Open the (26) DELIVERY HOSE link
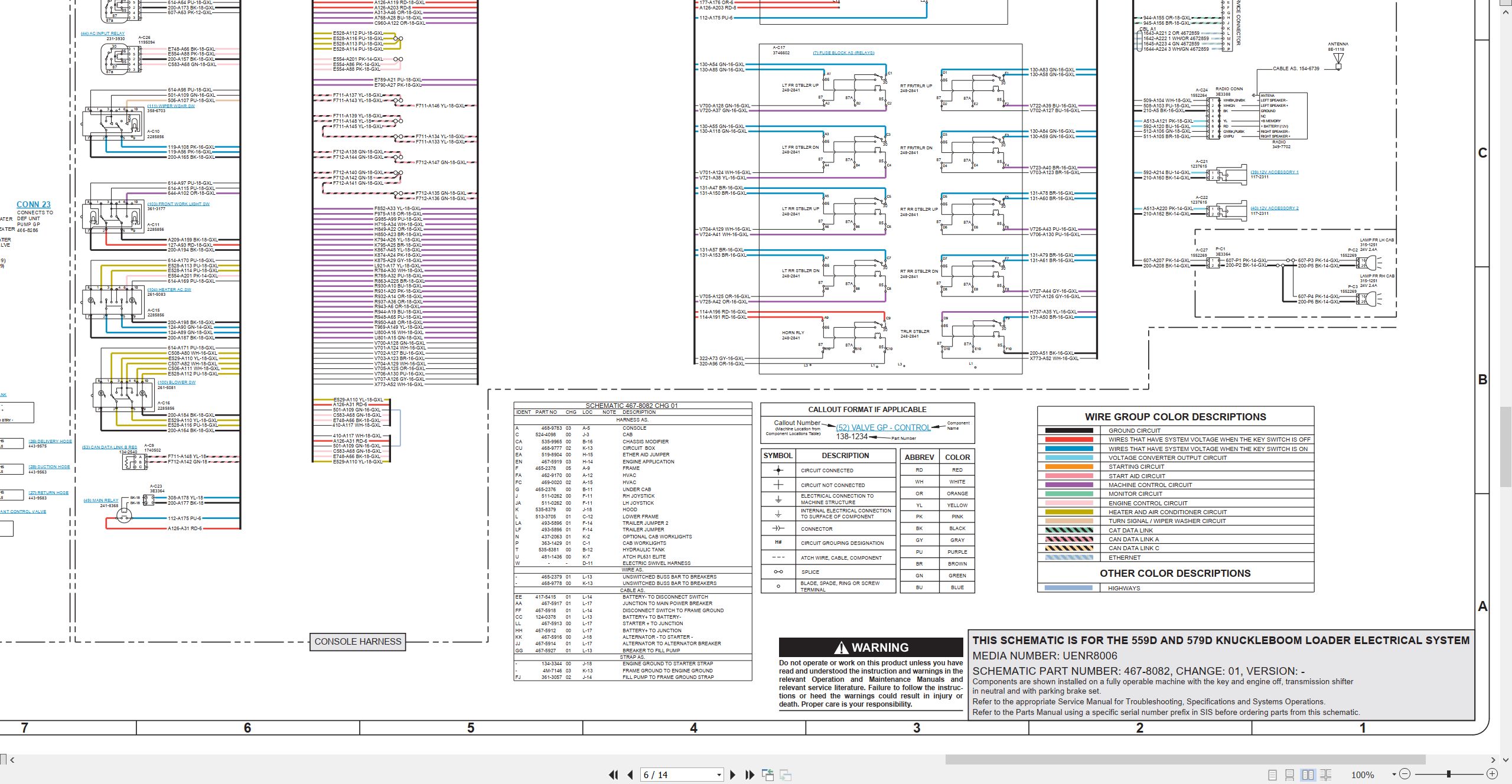This screenshot has height=784, width=1512. pyautogui.click(x=50, y=442)
